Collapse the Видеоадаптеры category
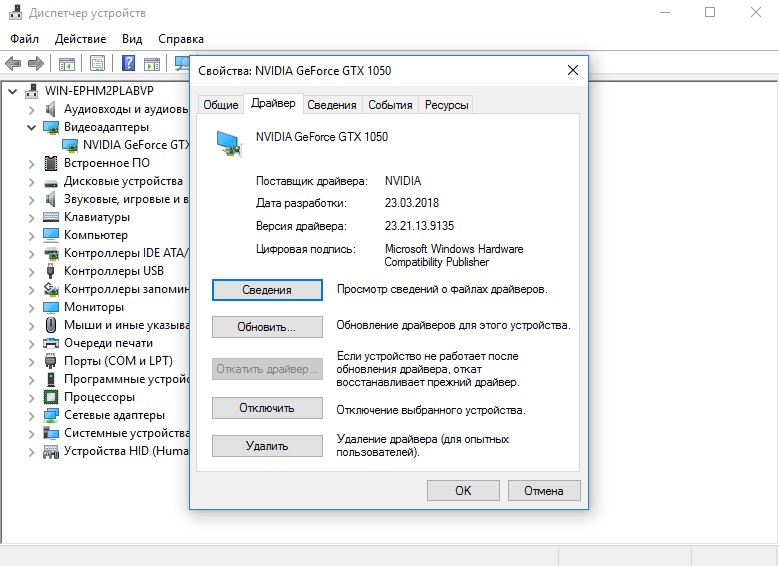Screen dimensions: 779x566 [x=31, y=128]
